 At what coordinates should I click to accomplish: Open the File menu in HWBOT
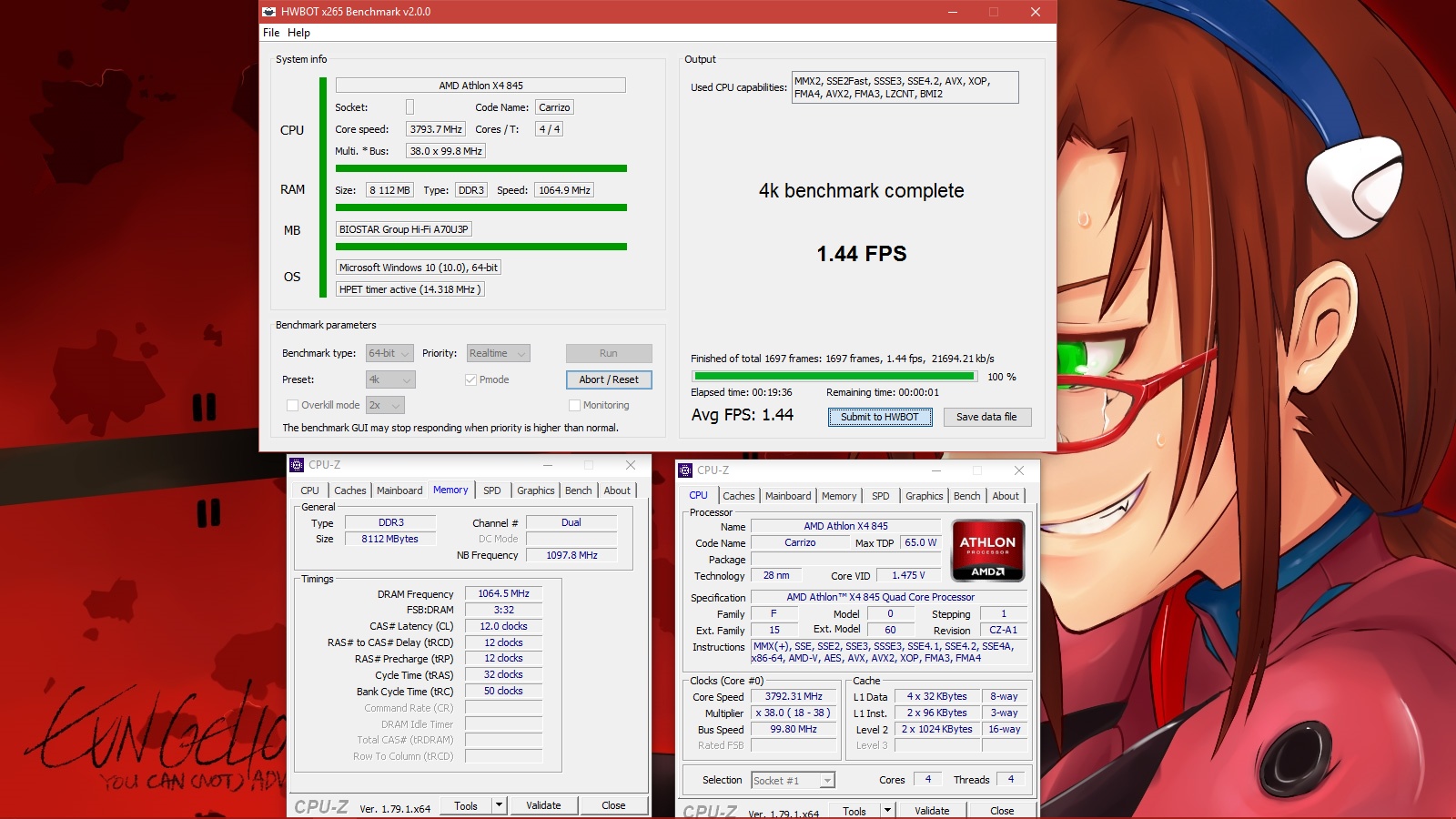(271, 33)
